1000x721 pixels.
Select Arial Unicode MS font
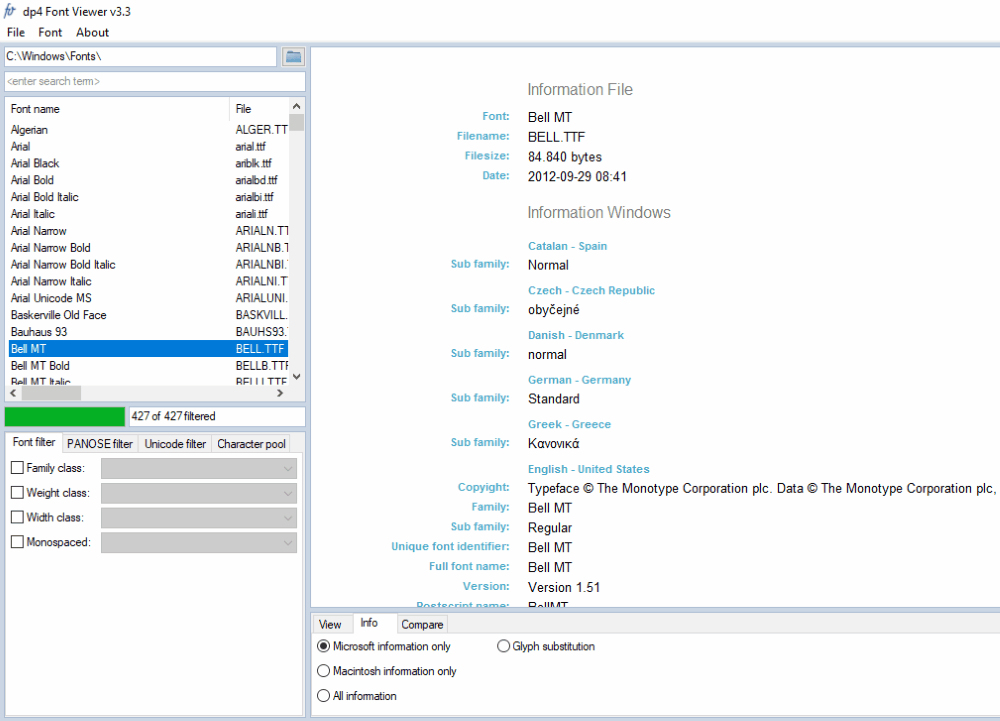click(x=148, y=298)
